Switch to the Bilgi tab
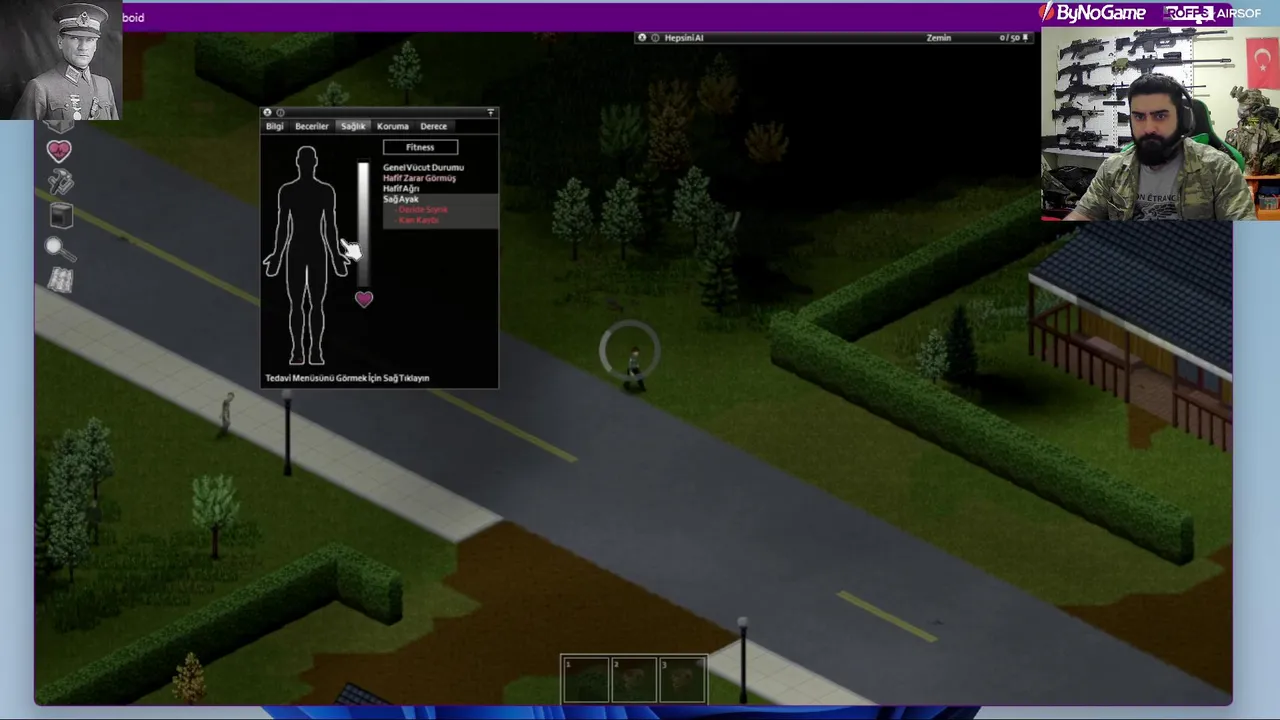This screenshot has width=1280, height=720. point(274,126)
